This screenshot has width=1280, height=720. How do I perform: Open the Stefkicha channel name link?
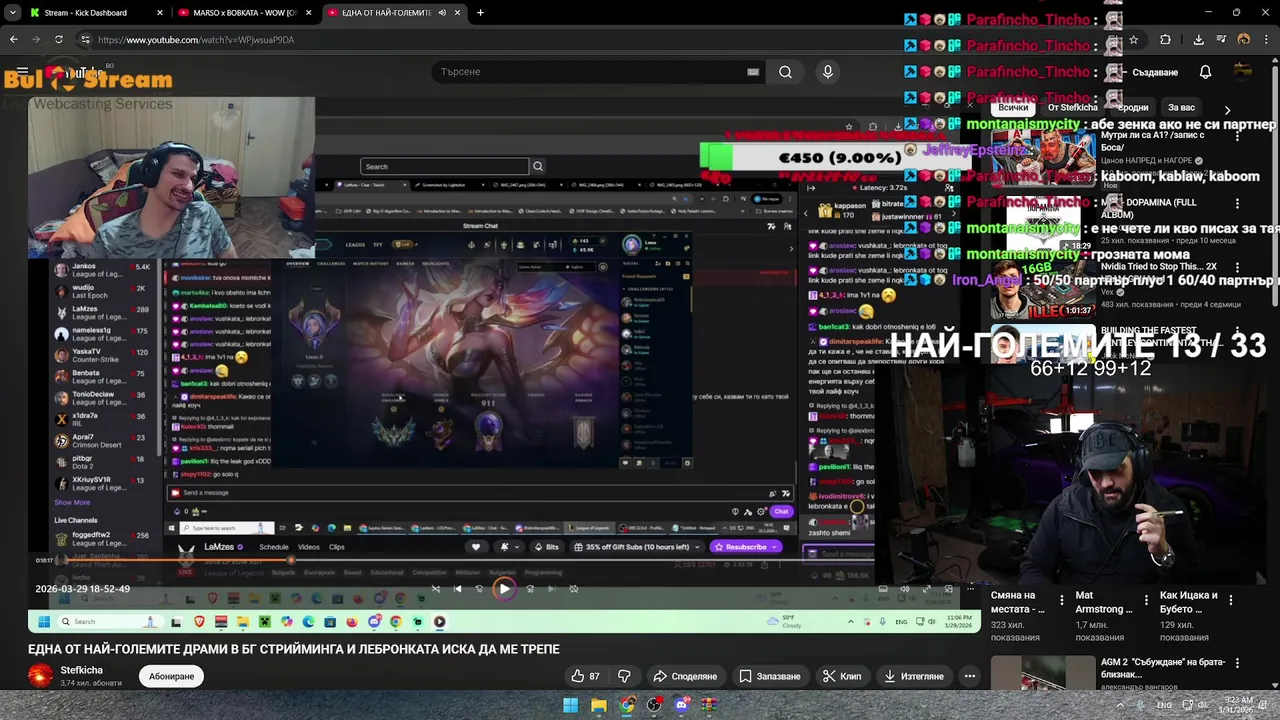(x=81, y=670)
